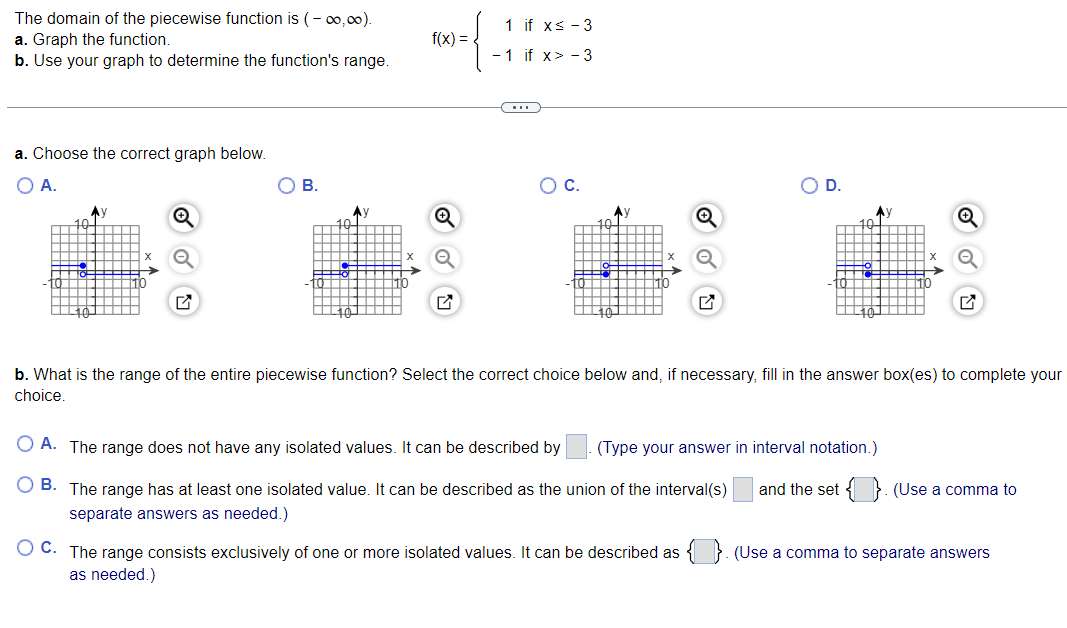Open the enlarge-graph icon beside graph D
This screenshot has width=1067, height=628.
[967, 301]
